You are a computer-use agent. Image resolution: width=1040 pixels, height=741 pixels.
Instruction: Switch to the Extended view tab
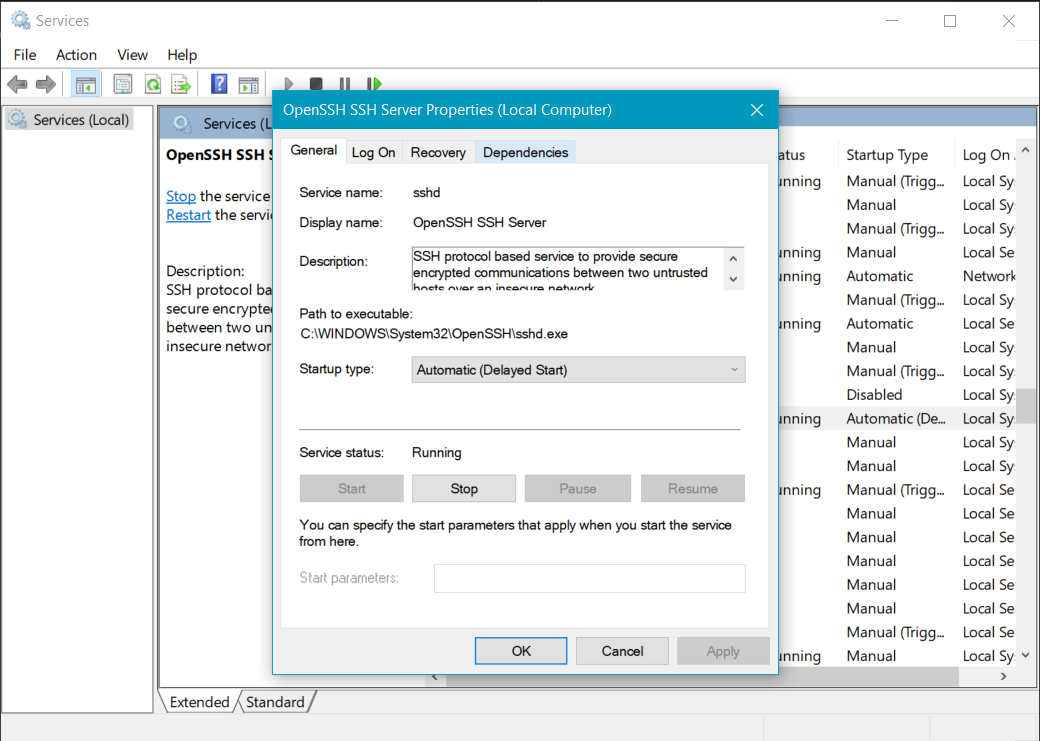pos(199,702)
